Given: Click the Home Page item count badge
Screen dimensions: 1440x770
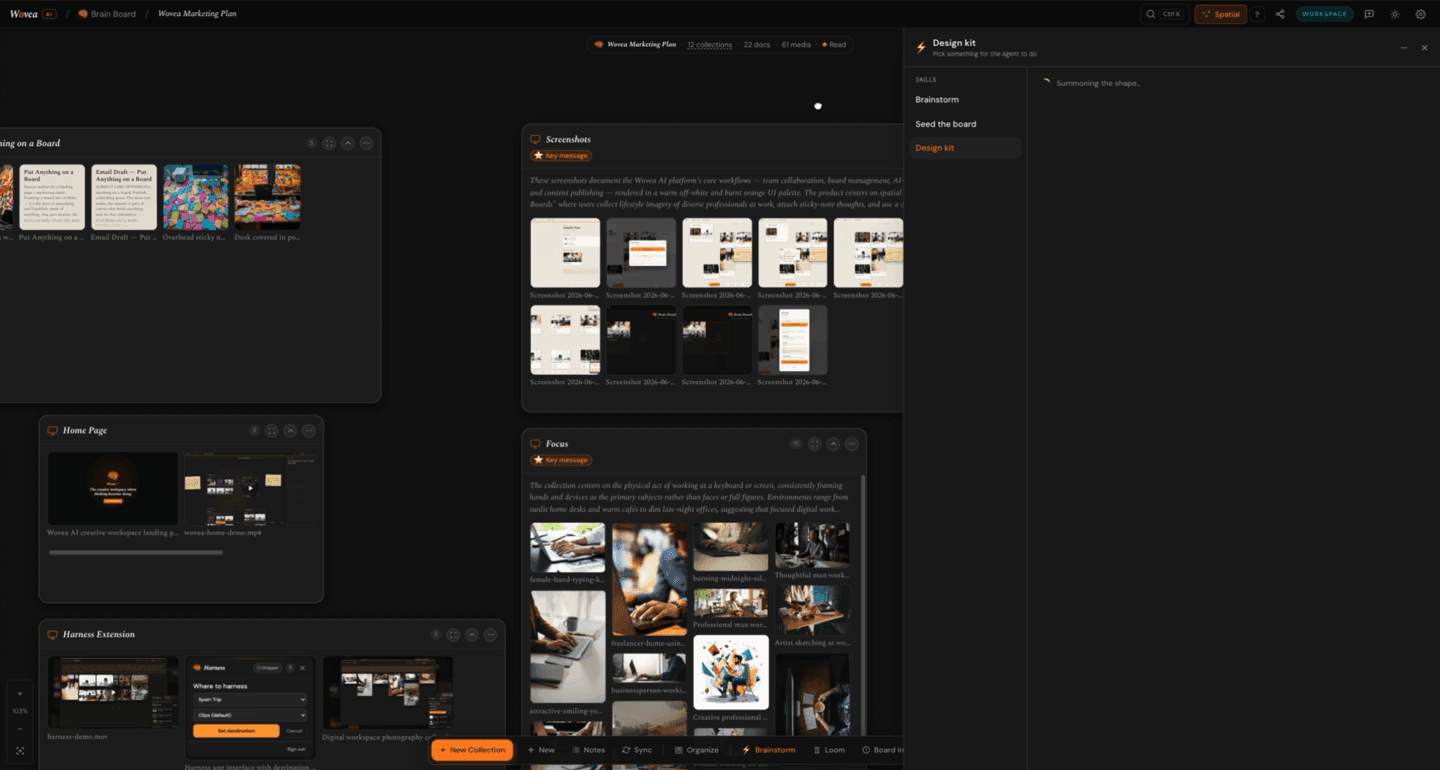Looking at the screenshot, I should coord(254,431).
